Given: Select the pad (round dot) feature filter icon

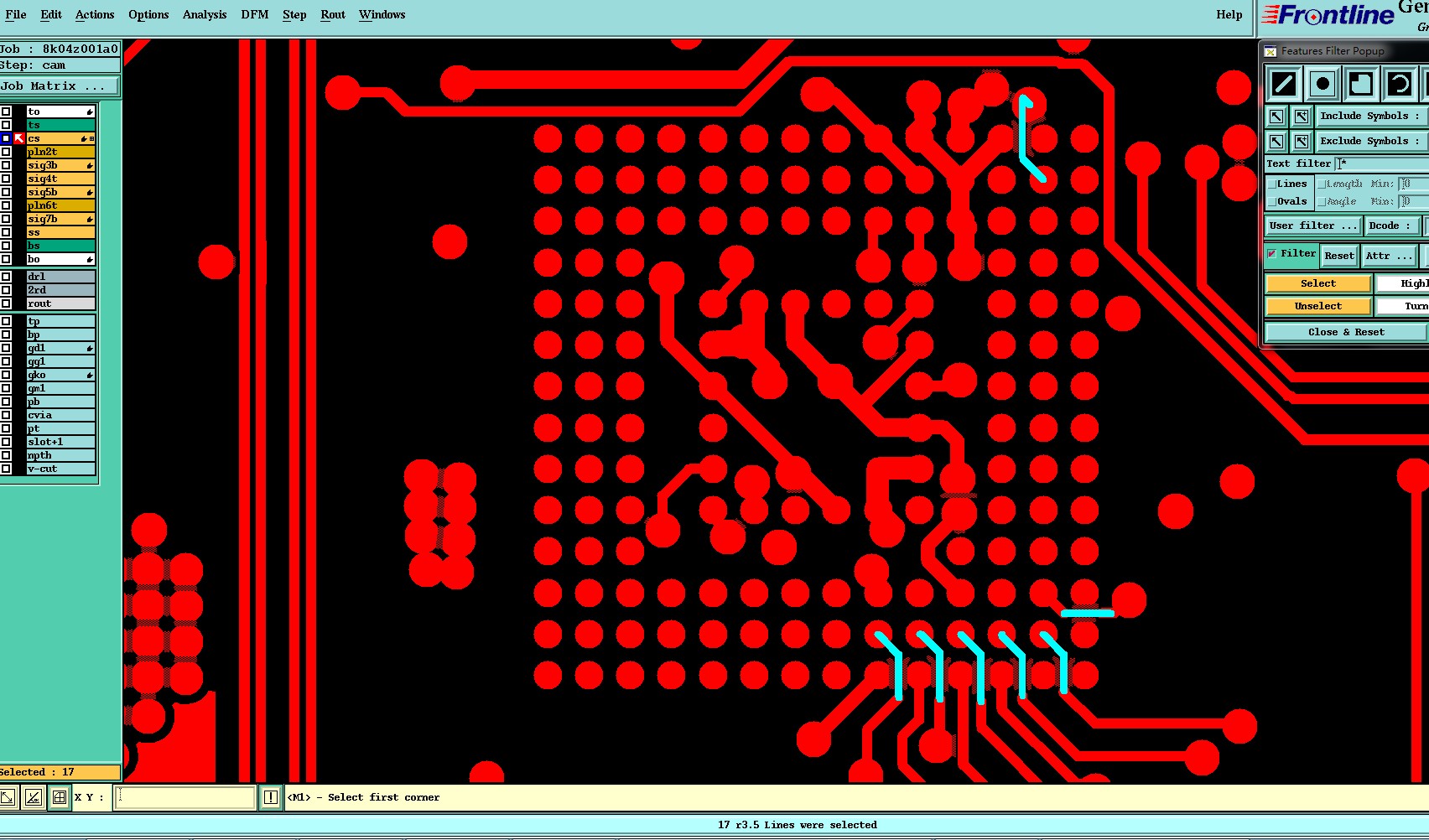Looking at the screenshot, I should [x=1322, y=84].
